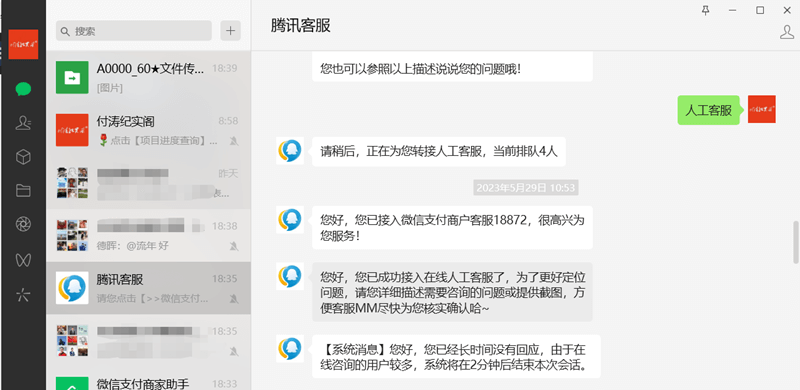This screenshot has height=390, width=800.
Task: Open the Top Stories star icon in the sidebar
Action: [x=23, y=294]
